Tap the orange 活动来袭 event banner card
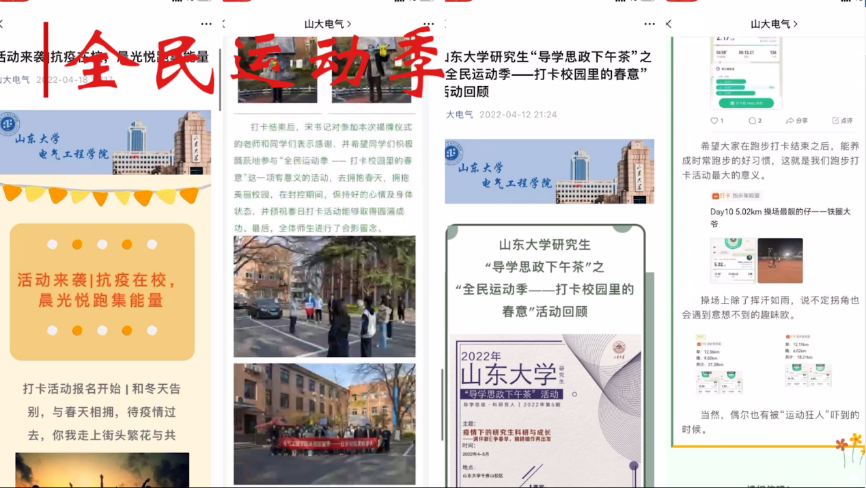This screenshot has width=866, height=488. pos(102,290)
